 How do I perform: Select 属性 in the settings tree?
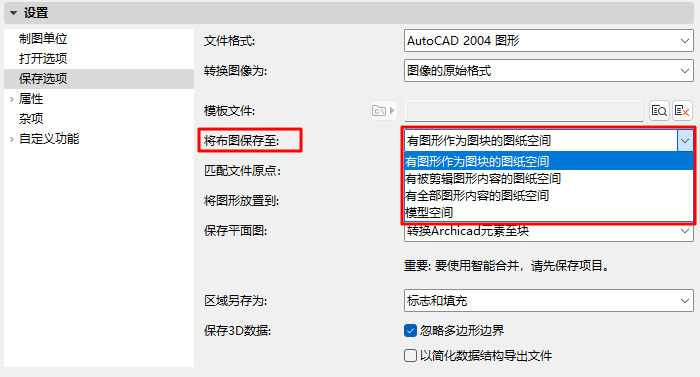[x=31, y=99]
